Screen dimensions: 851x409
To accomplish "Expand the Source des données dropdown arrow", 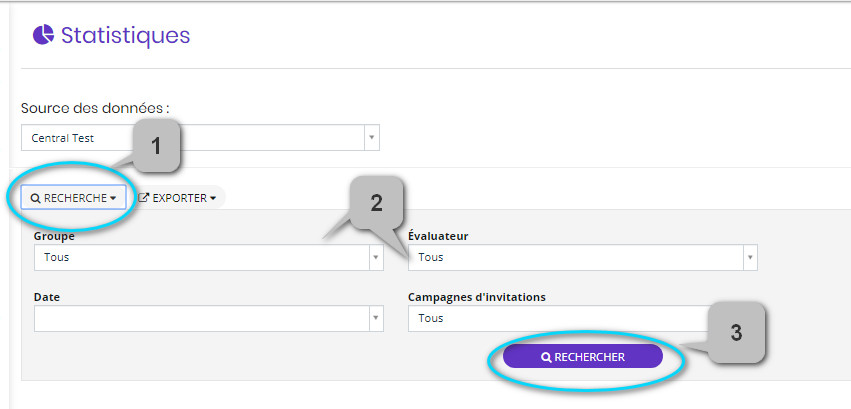I will click(x=372, y=138).
